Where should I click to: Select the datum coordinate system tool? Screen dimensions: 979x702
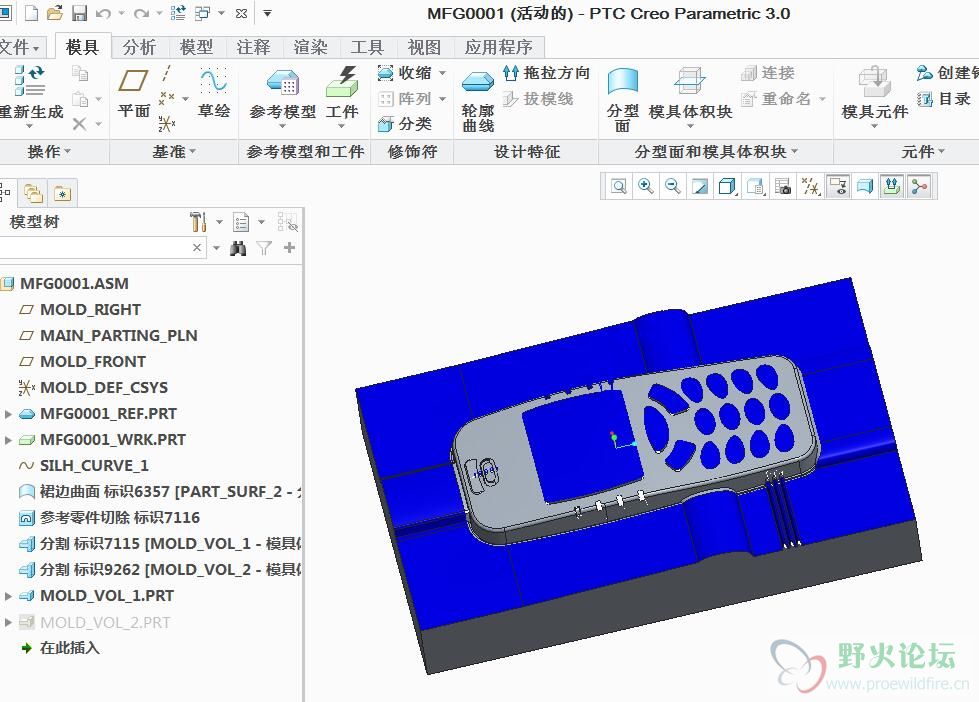click(x=167, y=124)
